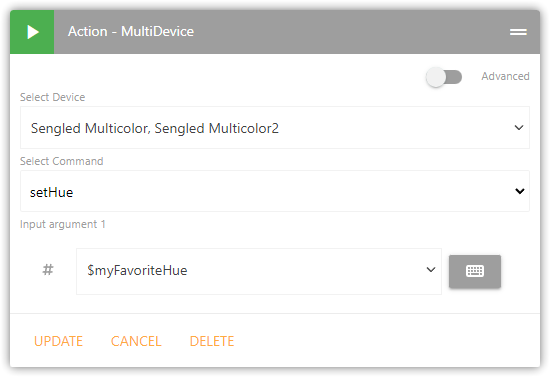Click the Input argument 1 label
Viewport: 550px width, 377px height.
coord(62,224)
